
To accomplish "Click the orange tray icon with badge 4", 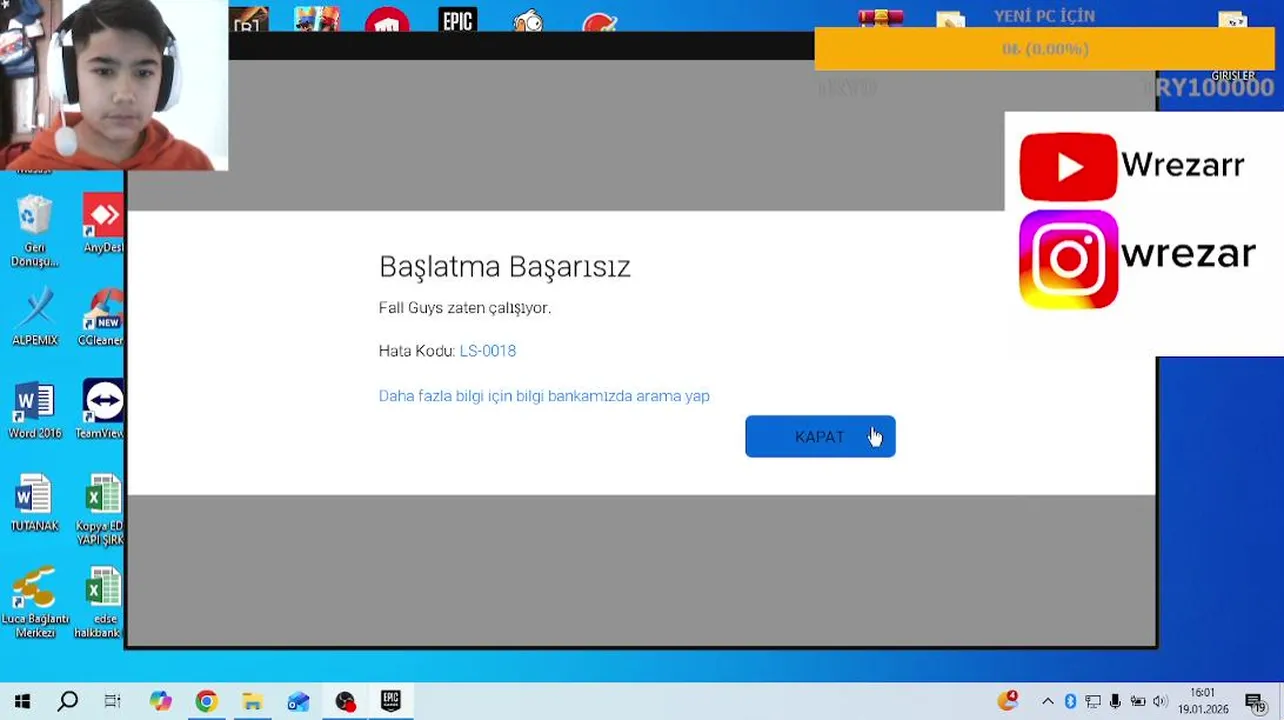I will coord(1008,700).
